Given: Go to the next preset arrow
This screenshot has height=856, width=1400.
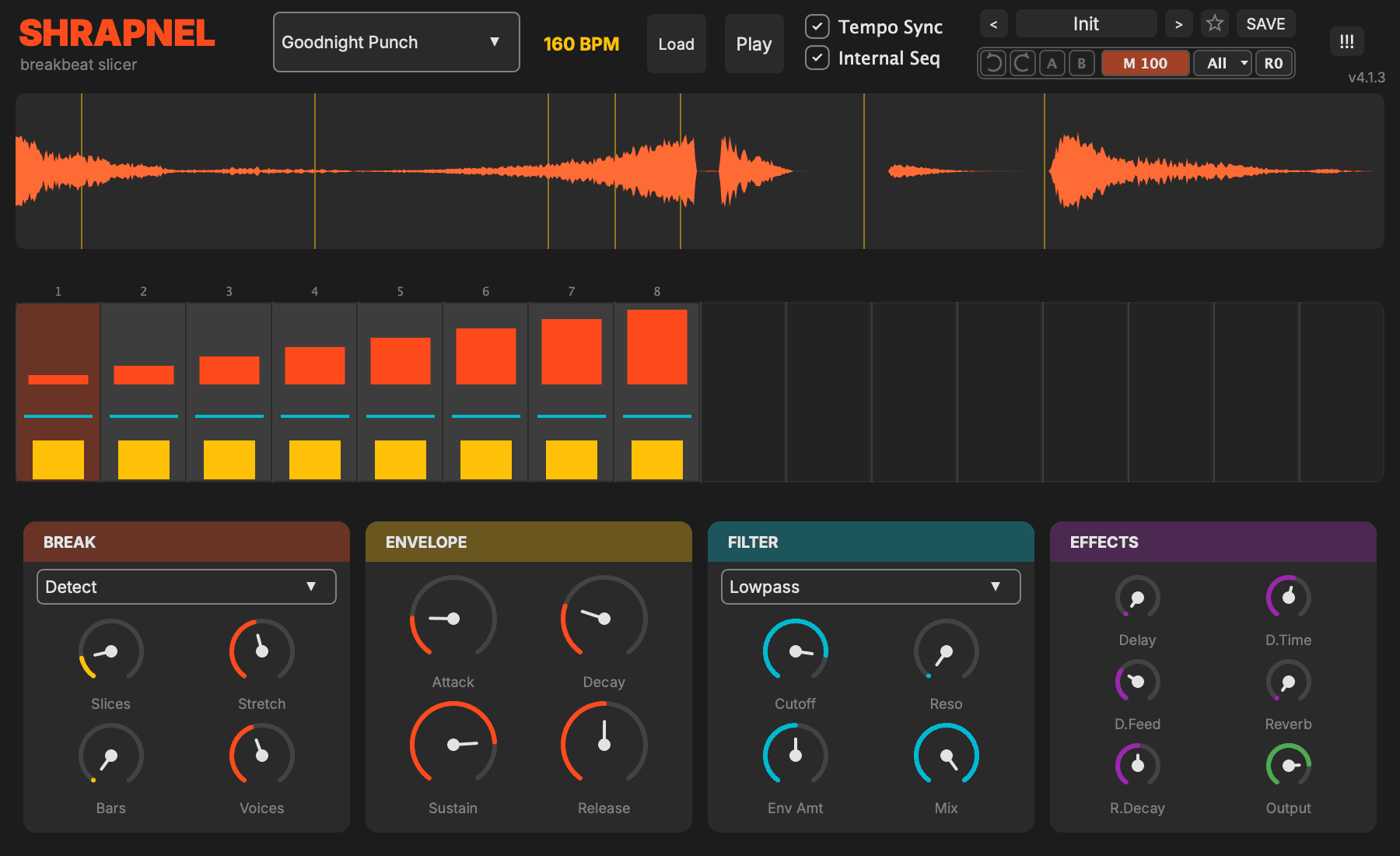Looking at the screenshot, I should click(x=1179, y=23).
